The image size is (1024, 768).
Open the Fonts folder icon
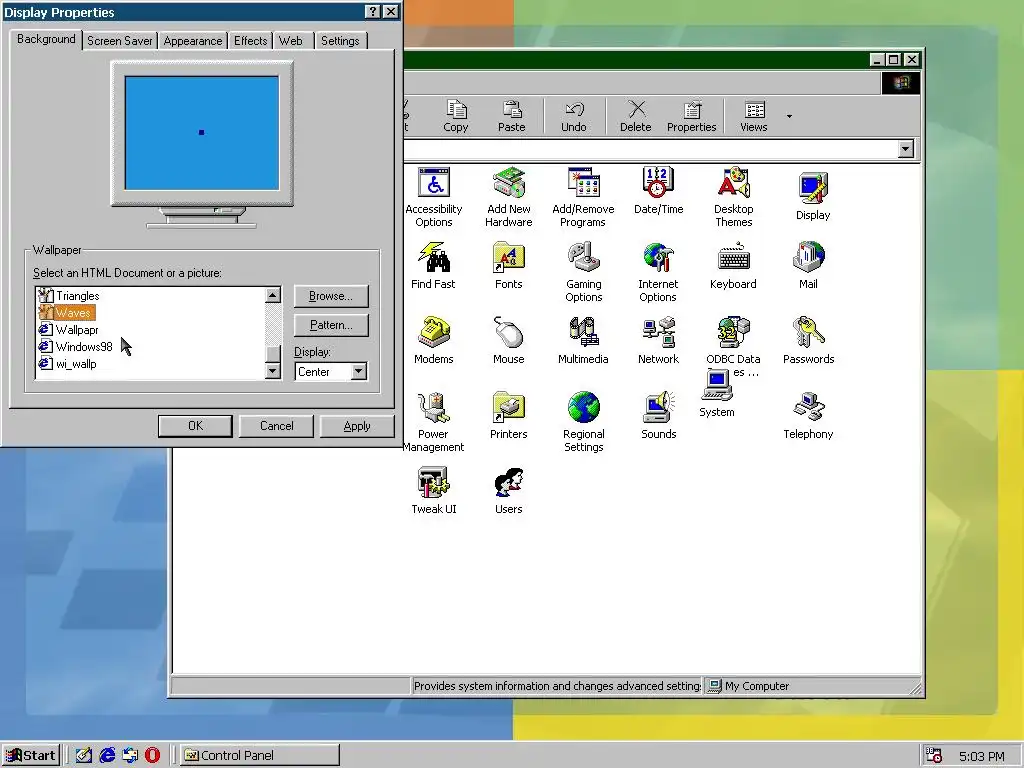509,266
